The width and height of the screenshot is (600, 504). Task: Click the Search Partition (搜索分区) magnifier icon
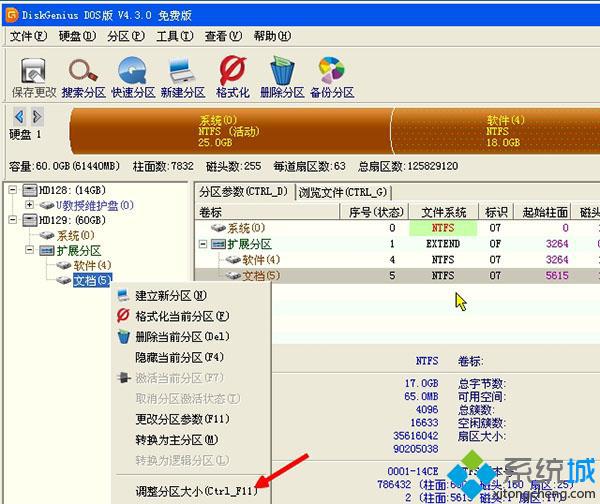[x=83, y=71]
